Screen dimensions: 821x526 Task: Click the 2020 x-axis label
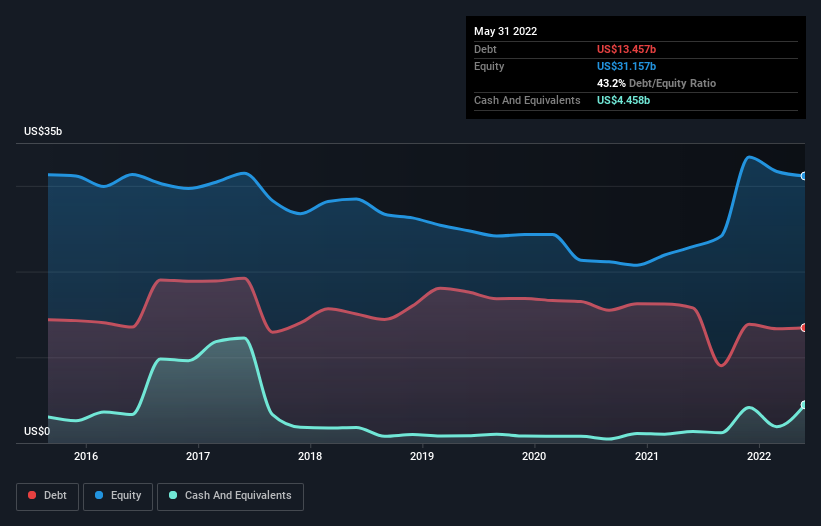coord(534,456)
